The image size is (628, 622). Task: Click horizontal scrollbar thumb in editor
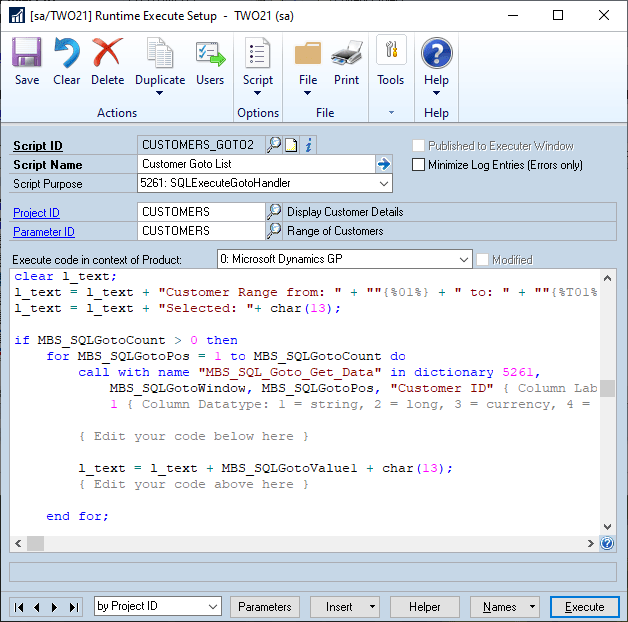[x=35, y=543]
